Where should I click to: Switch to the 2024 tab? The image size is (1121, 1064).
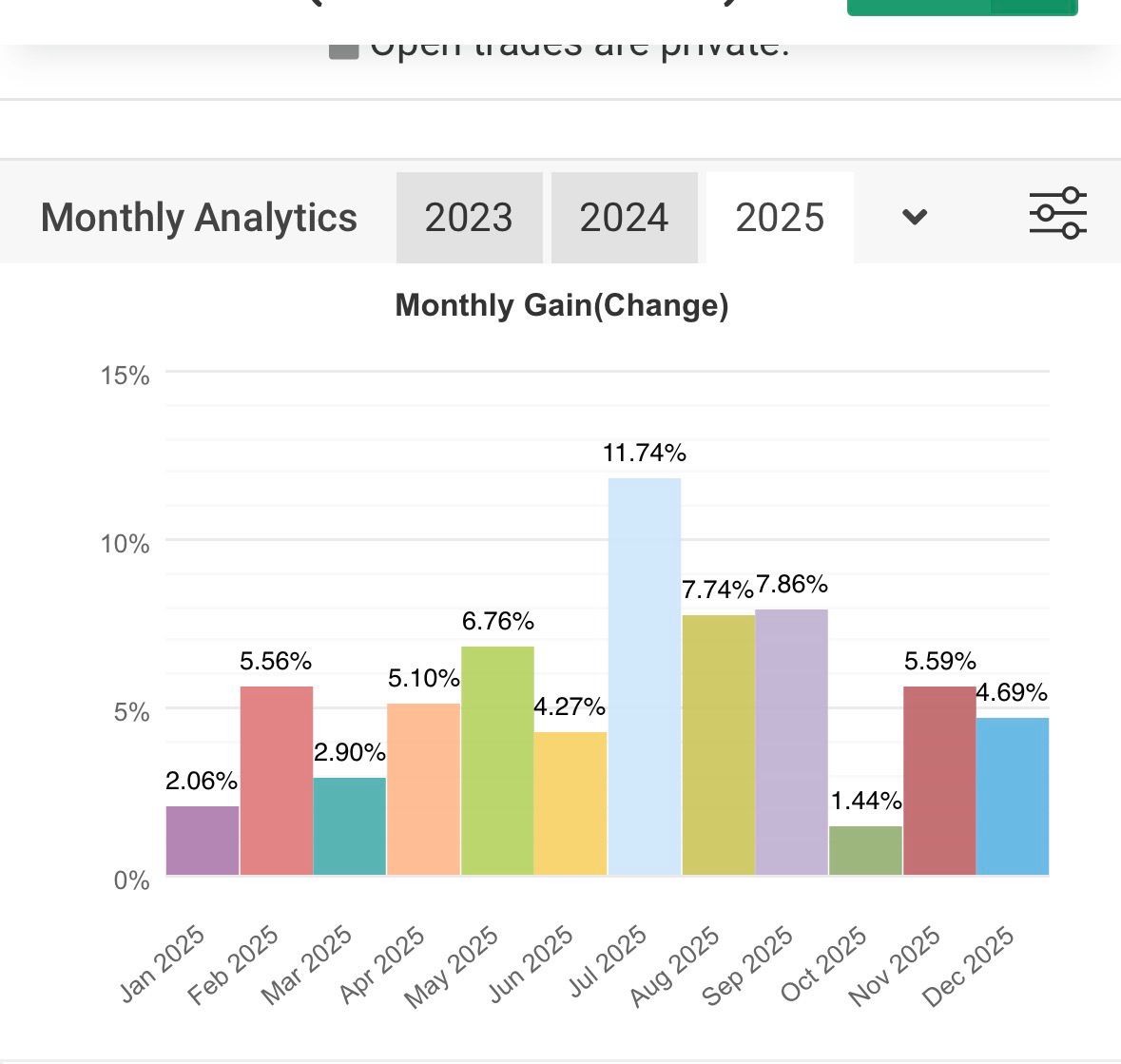click(624, 218)
